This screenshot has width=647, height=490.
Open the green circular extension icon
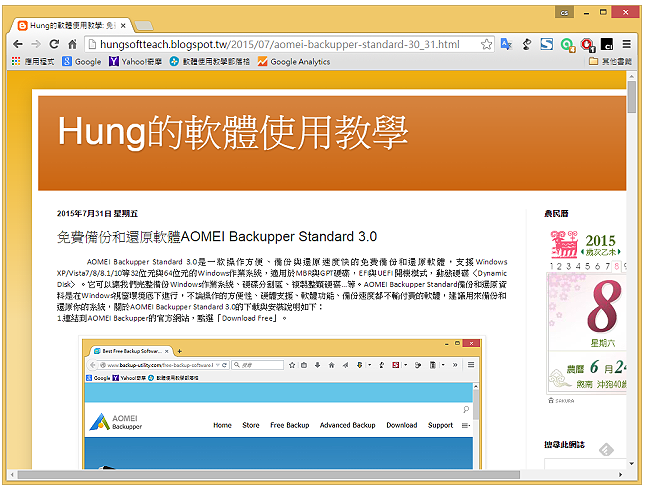click(567, 45)
